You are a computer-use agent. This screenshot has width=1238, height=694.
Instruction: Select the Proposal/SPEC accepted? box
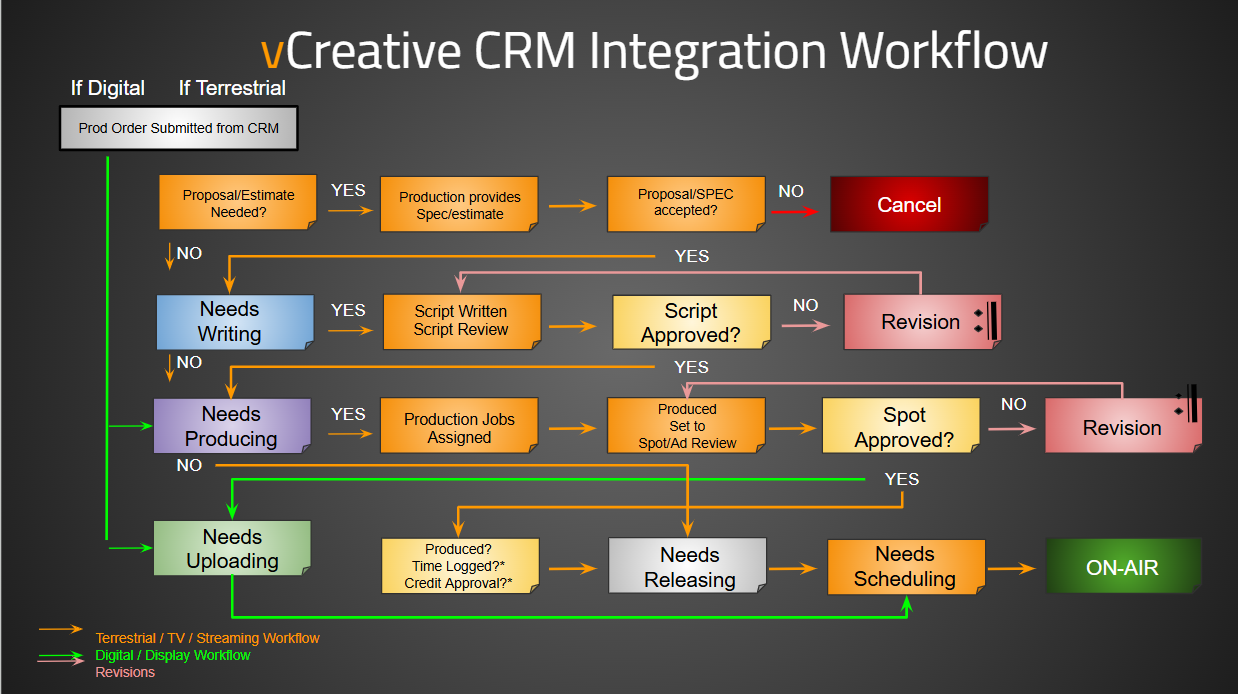pyautogui.click(x=685, y=203)
